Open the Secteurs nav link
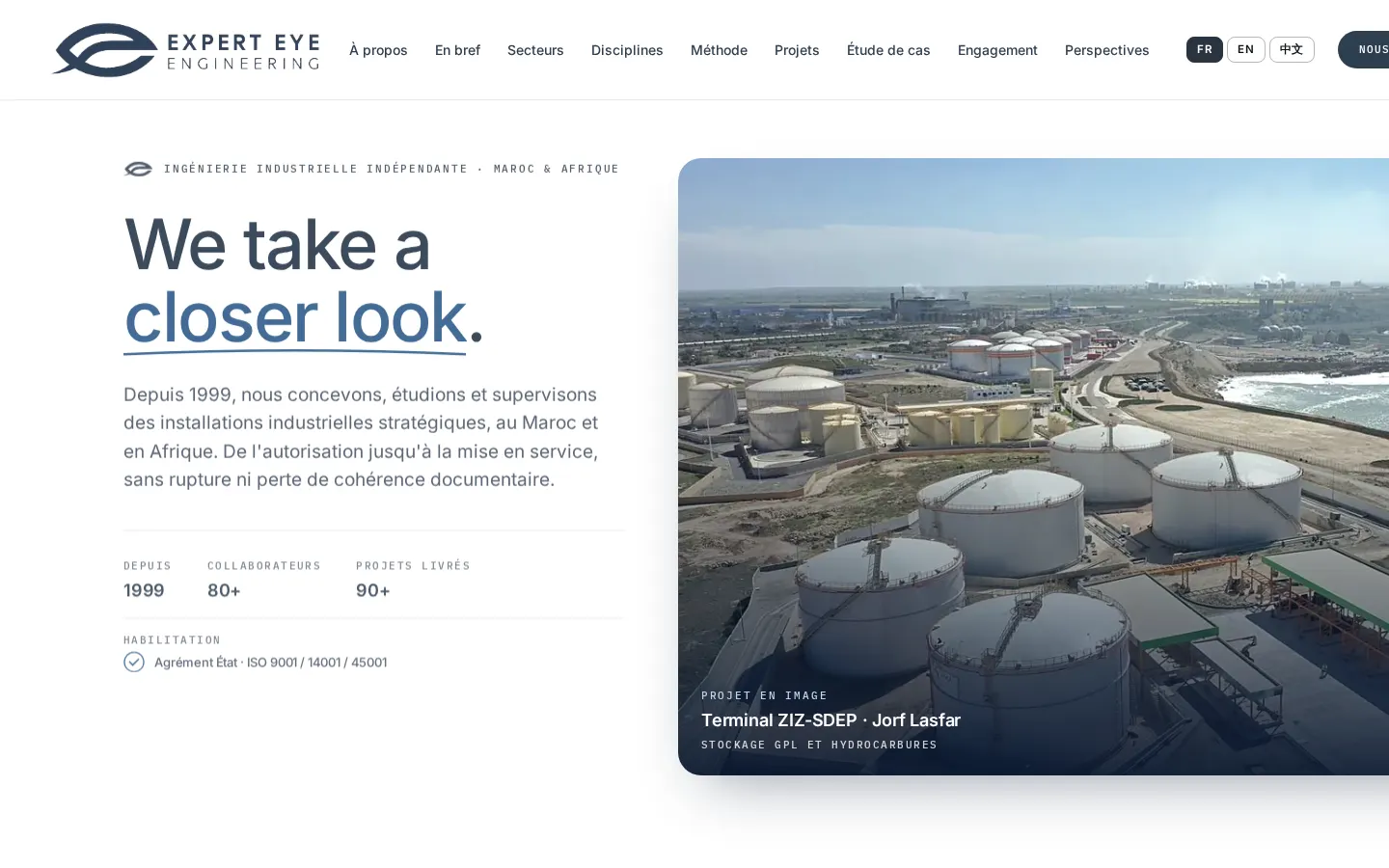Viewport: 1389px width, 868px height. coord(535,50)
